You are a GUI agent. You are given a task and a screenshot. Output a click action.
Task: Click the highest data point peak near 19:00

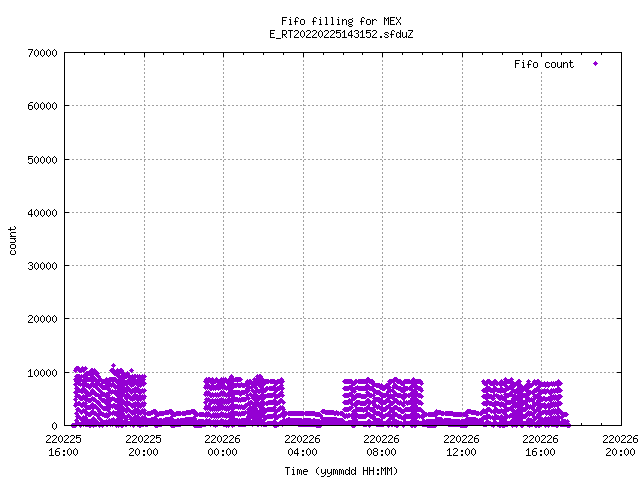click(x=113, y=366)
